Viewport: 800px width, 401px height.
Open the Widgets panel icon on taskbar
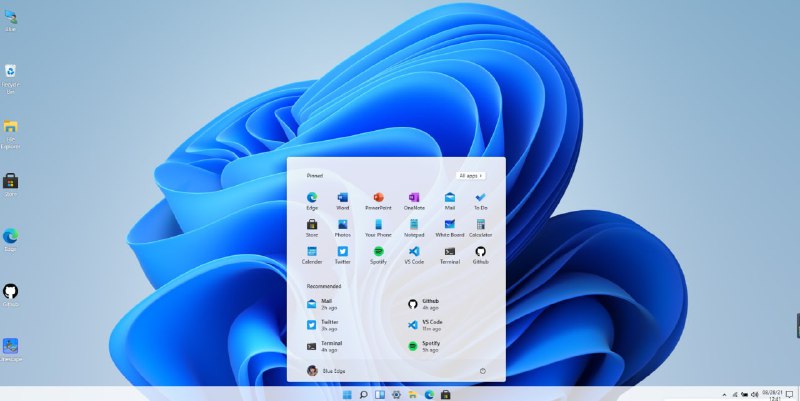[x=380, y=394]
